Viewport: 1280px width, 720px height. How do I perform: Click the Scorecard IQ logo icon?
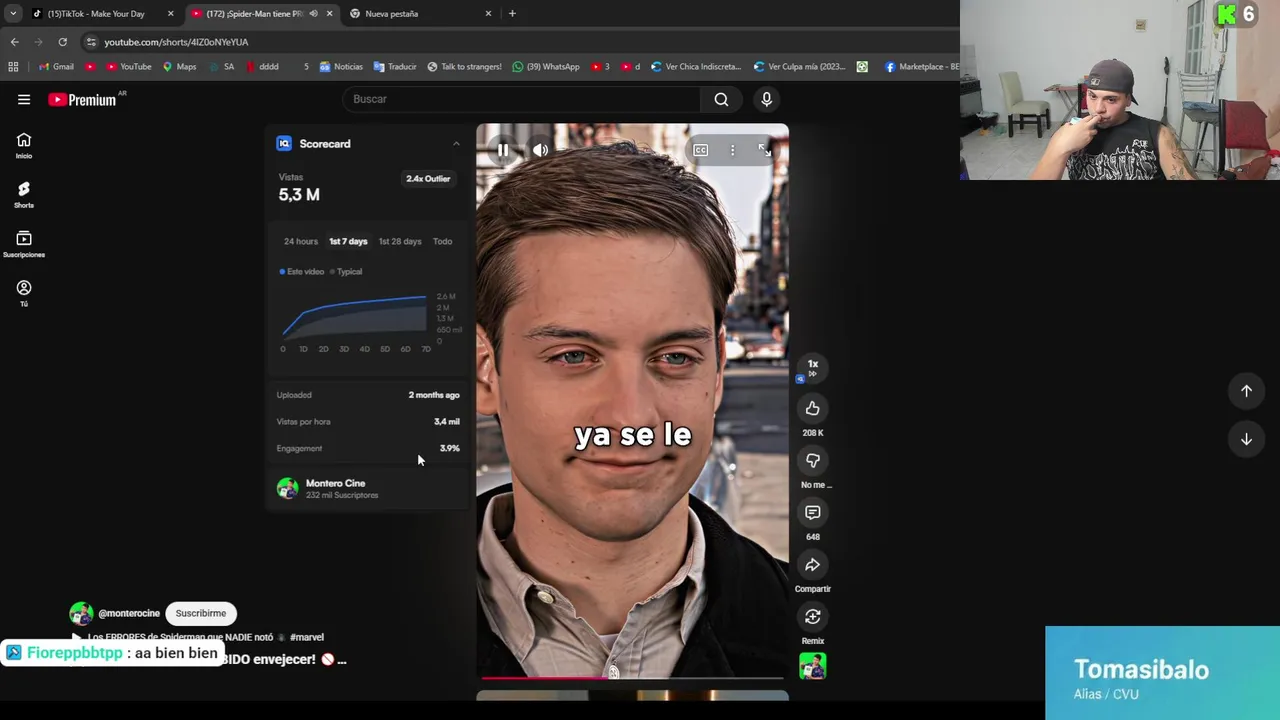coord(284,144)
